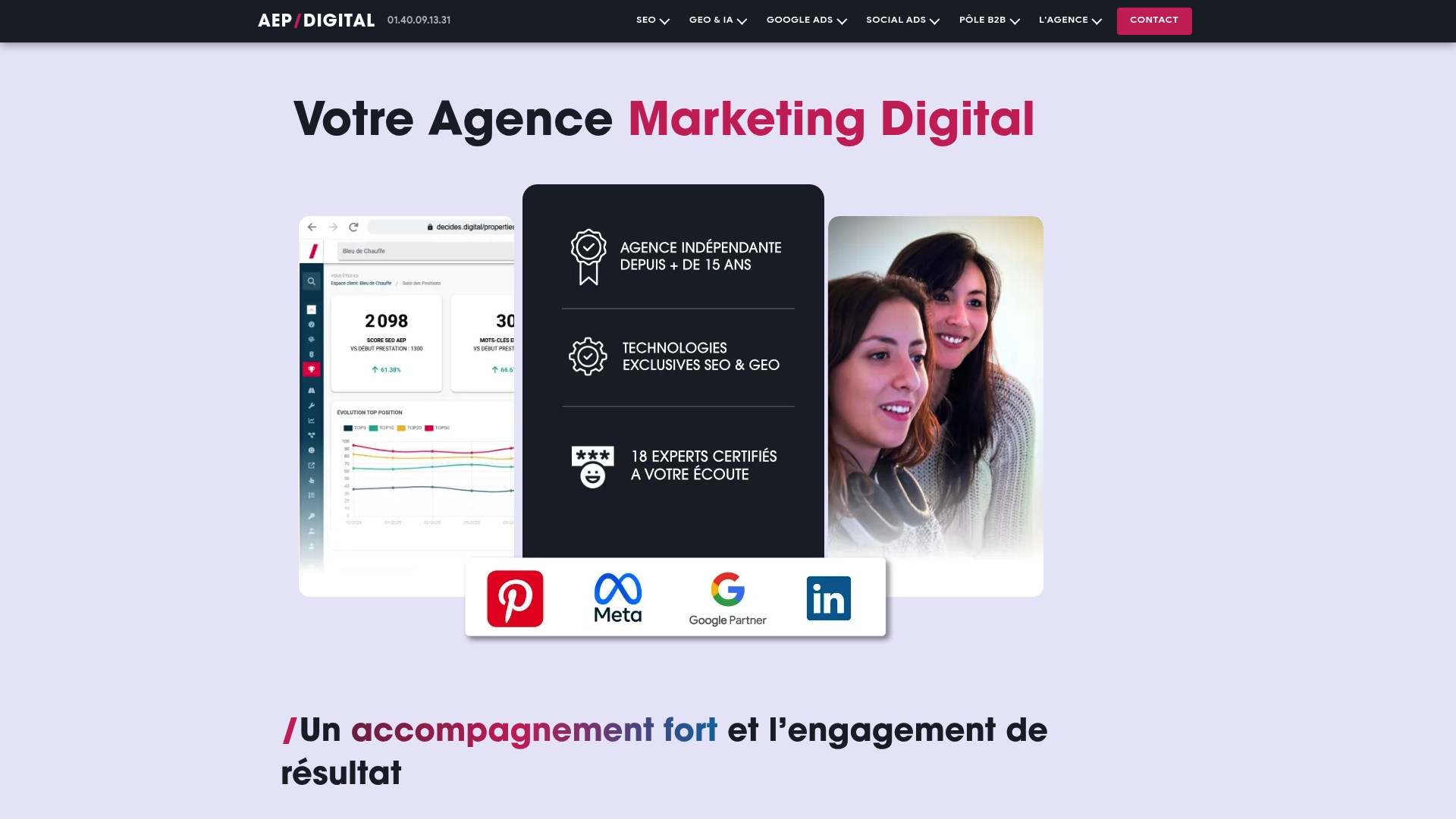Open the Social Ads menu
Viewport: 1456px width, 819px height.
[902, 20]
